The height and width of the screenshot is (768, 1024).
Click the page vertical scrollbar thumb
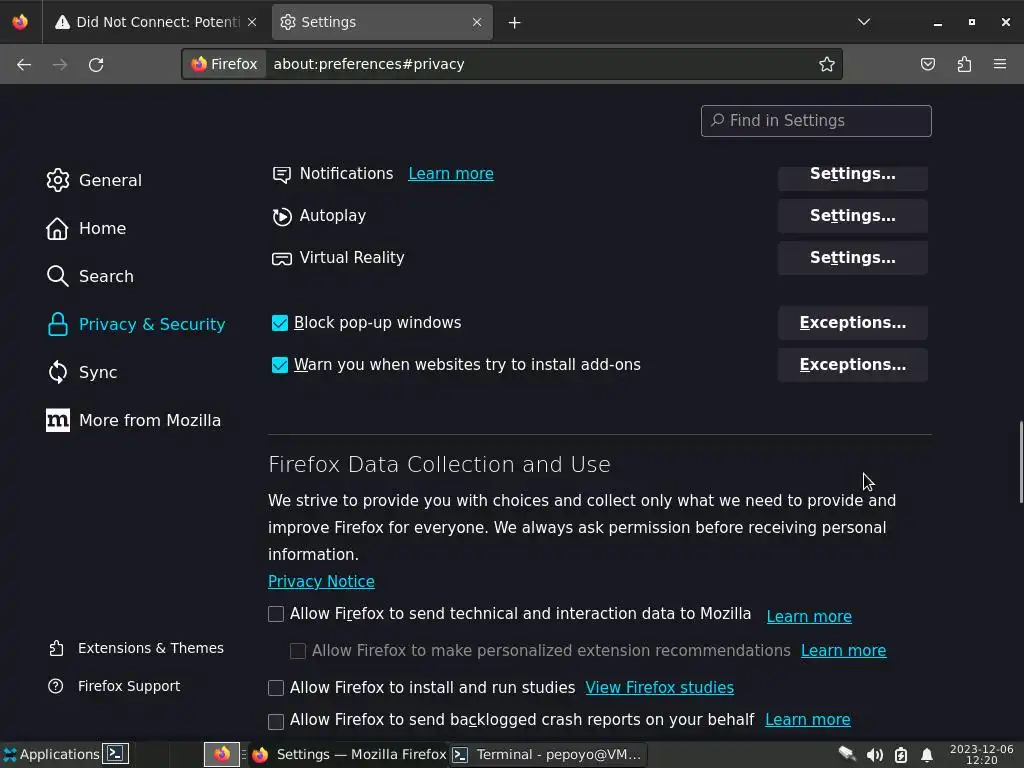(x=1020, y=462)
